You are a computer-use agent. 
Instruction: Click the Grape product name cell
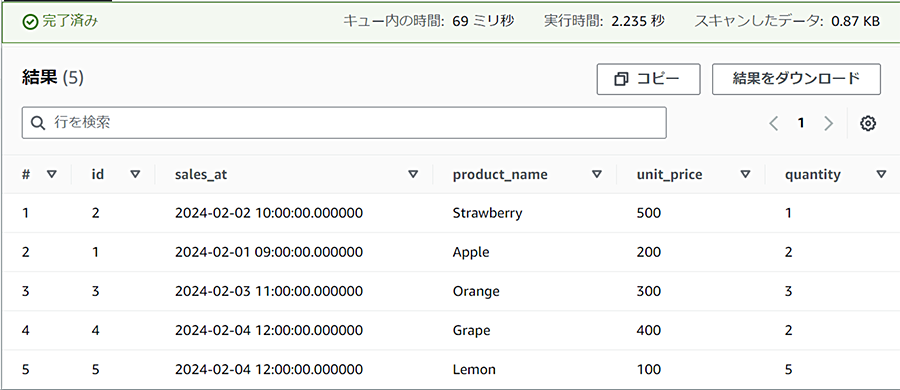471,331
